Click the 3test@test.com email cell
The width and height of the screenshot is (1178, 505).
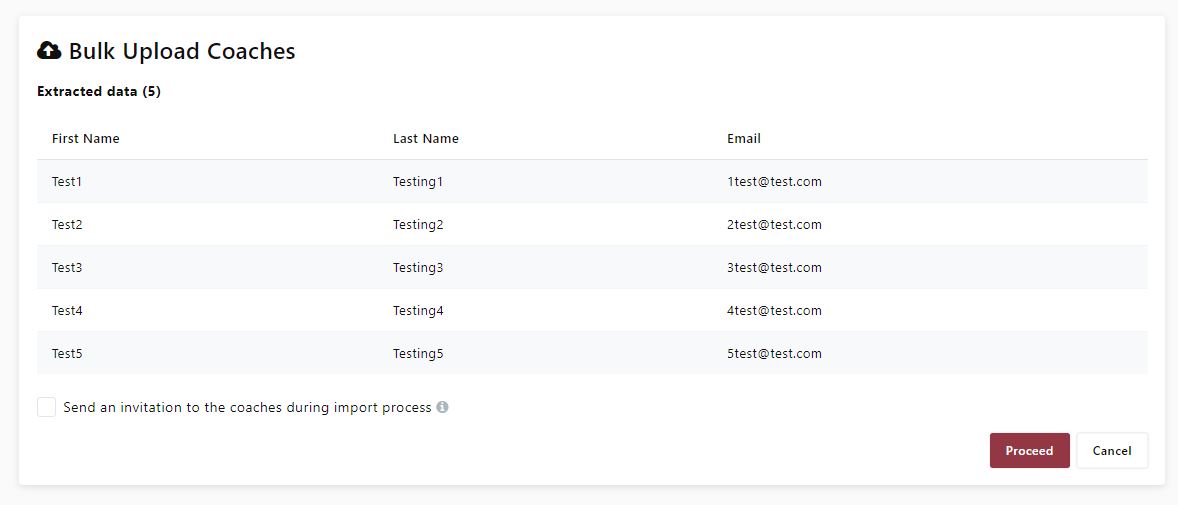[774, 268]
